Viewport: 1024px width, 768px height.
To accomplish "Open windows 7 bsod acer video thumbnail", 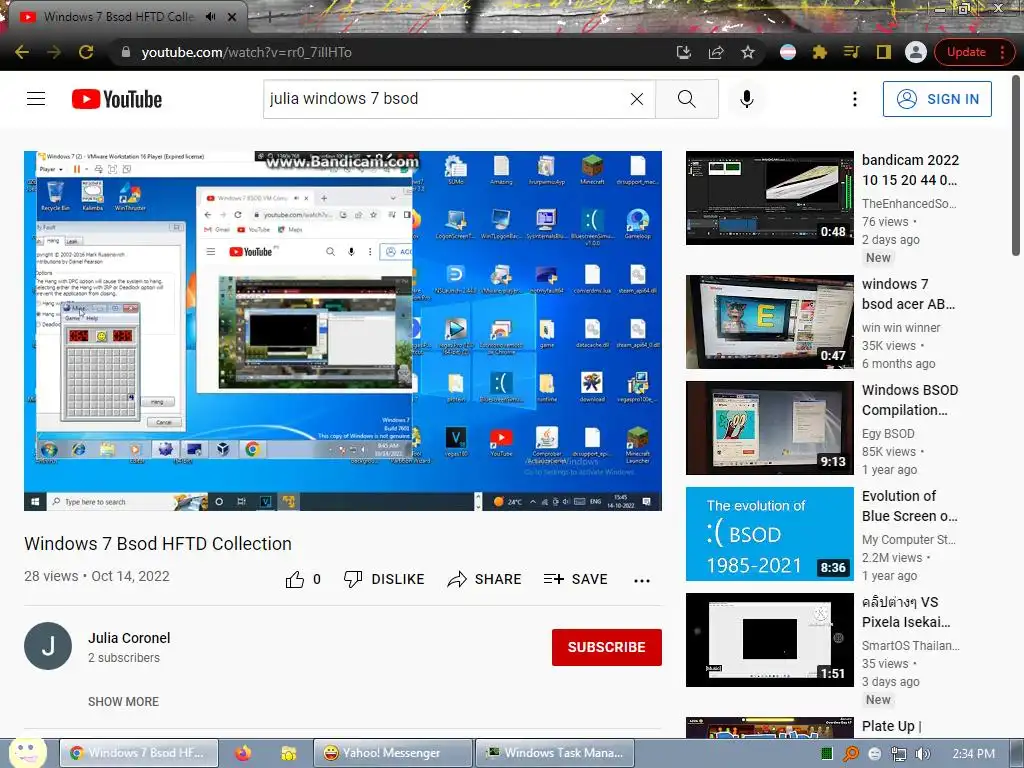I will [769, 322].
